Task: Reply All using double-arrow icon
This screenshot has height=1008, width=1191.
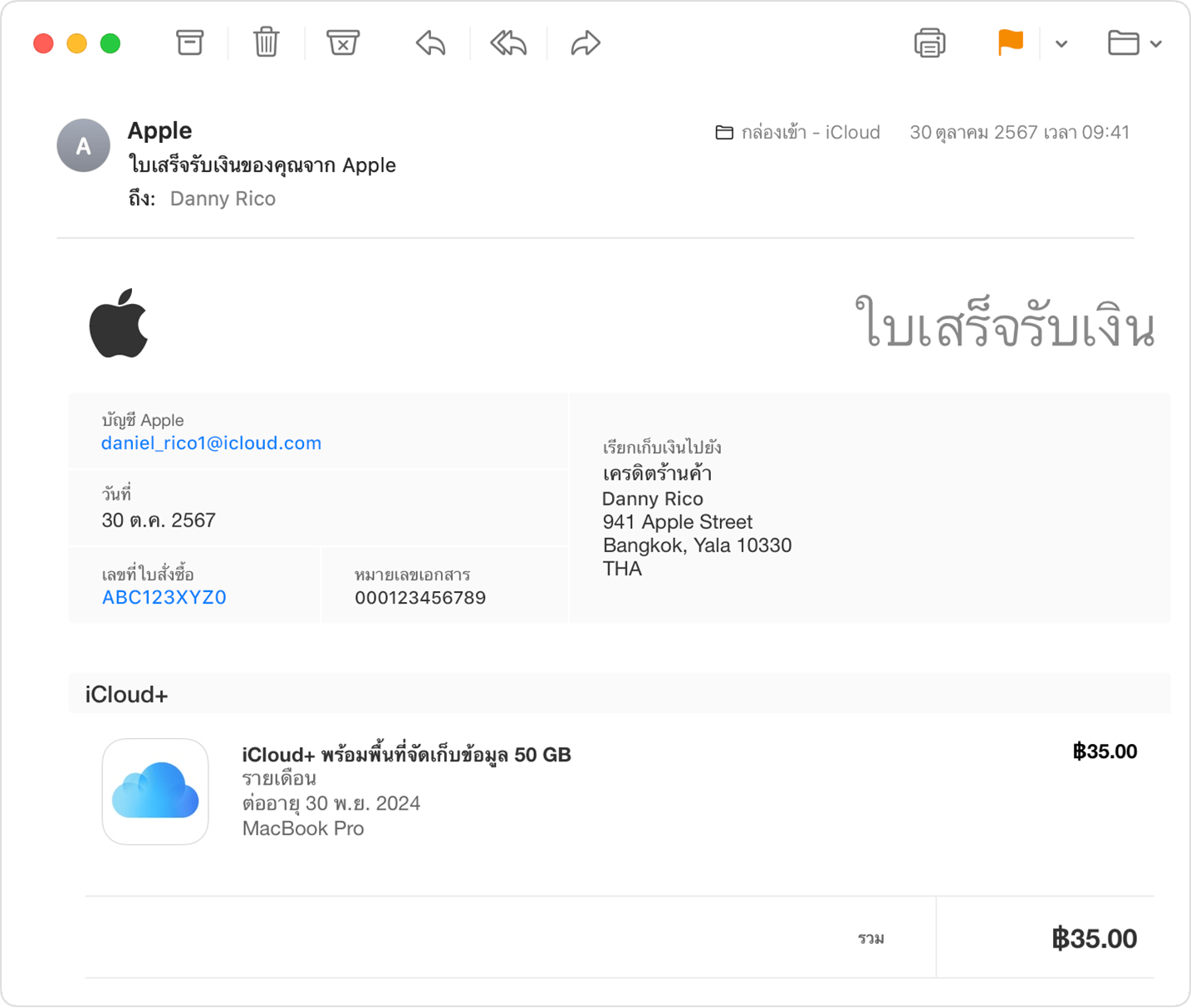Action: pos(508,42)
